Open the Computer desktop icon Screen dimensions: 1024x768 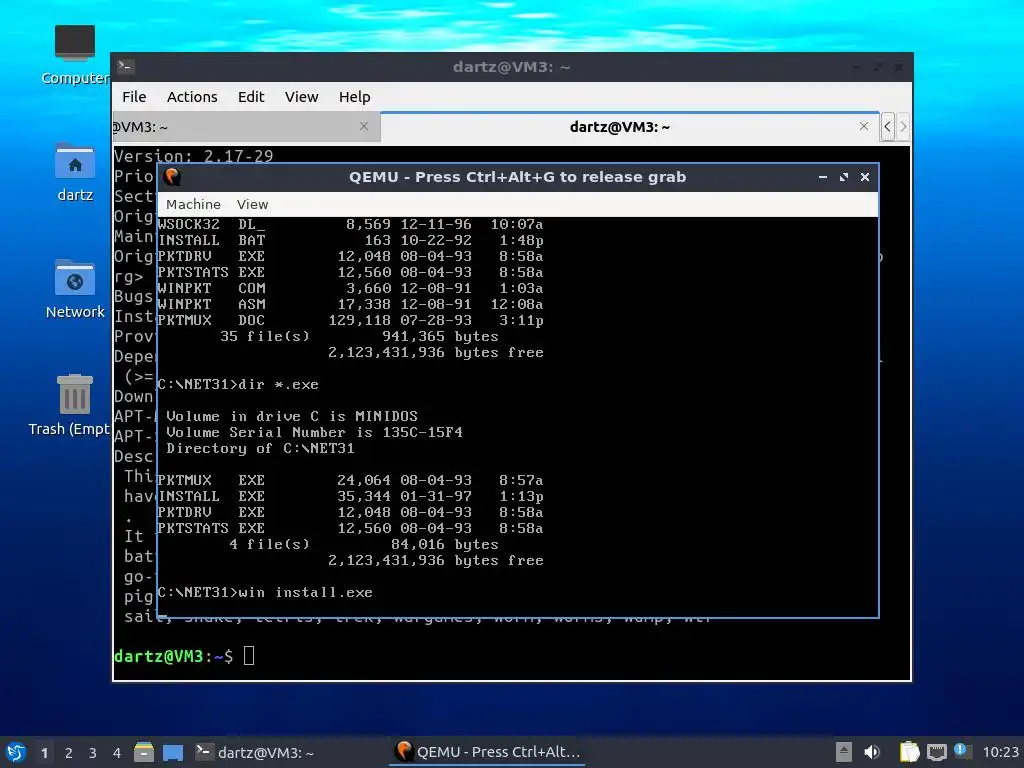tap(75, 55)
